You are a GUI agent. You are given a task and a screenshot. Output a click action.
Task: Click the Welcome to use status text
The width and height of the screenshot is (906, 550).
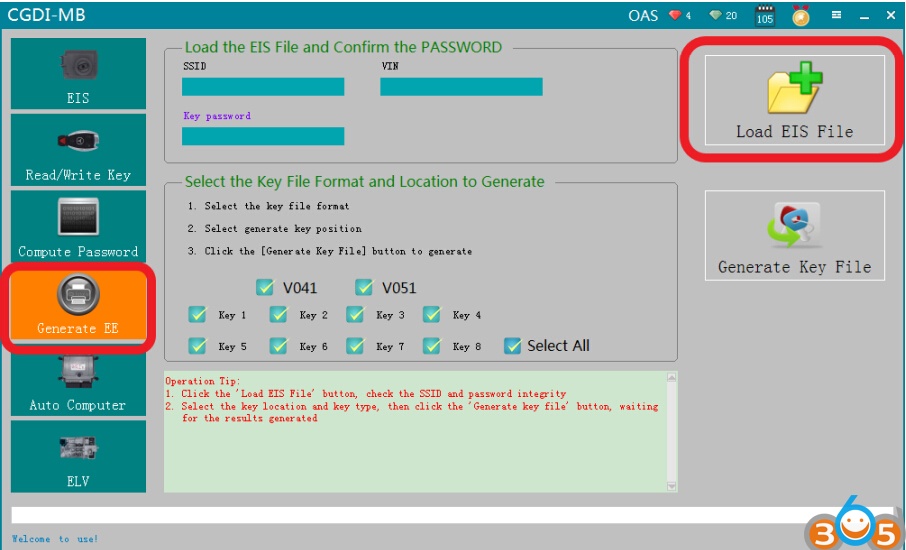point(55,539)
